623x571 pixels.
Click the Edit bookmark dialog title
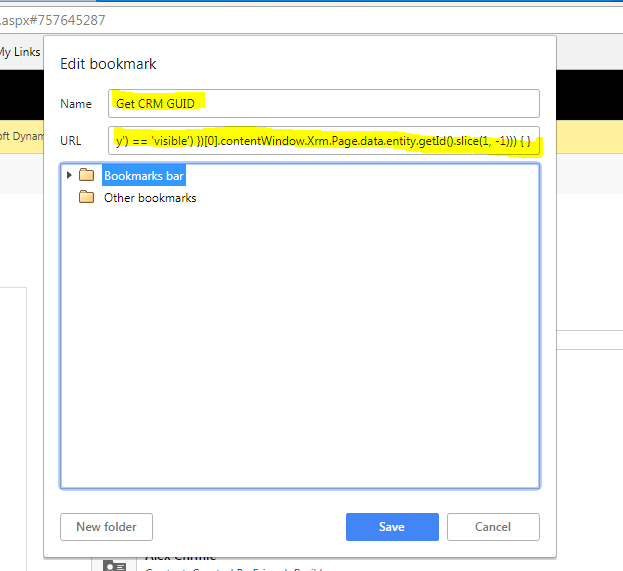108,64
